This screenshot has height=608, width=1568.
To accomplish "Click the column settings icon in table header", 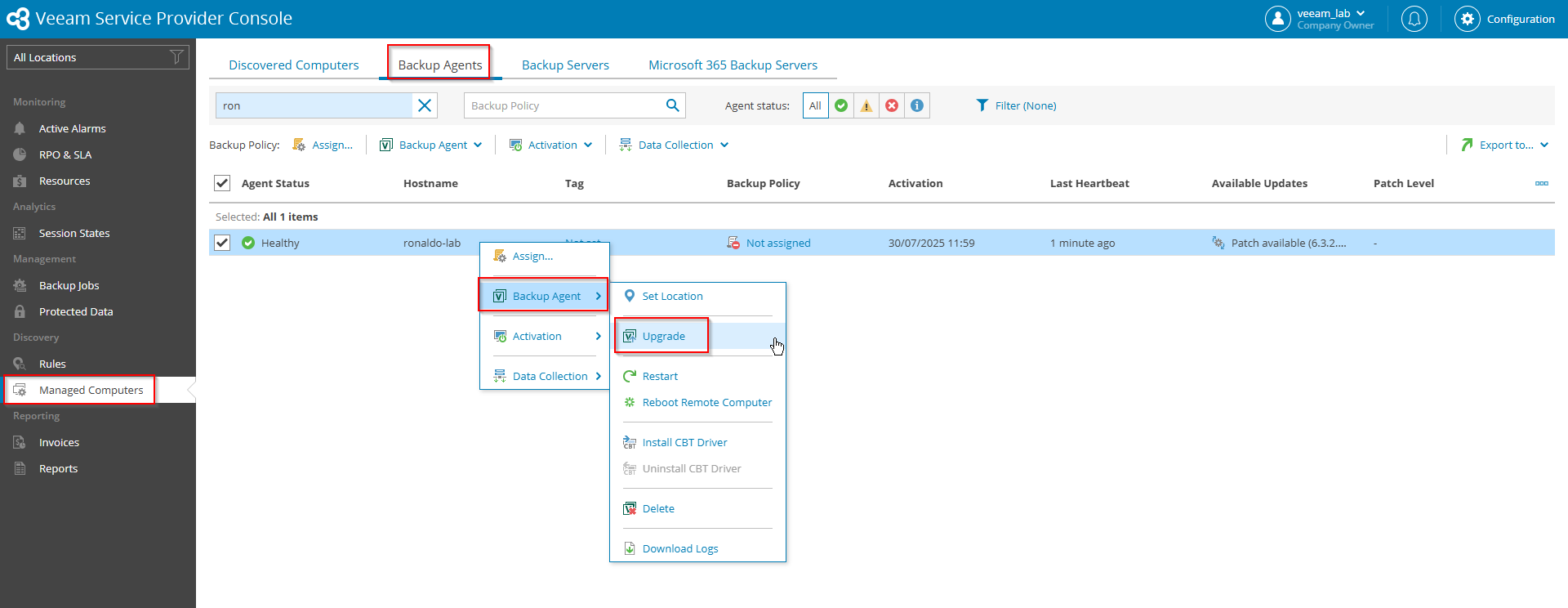I will point(1541,183).
